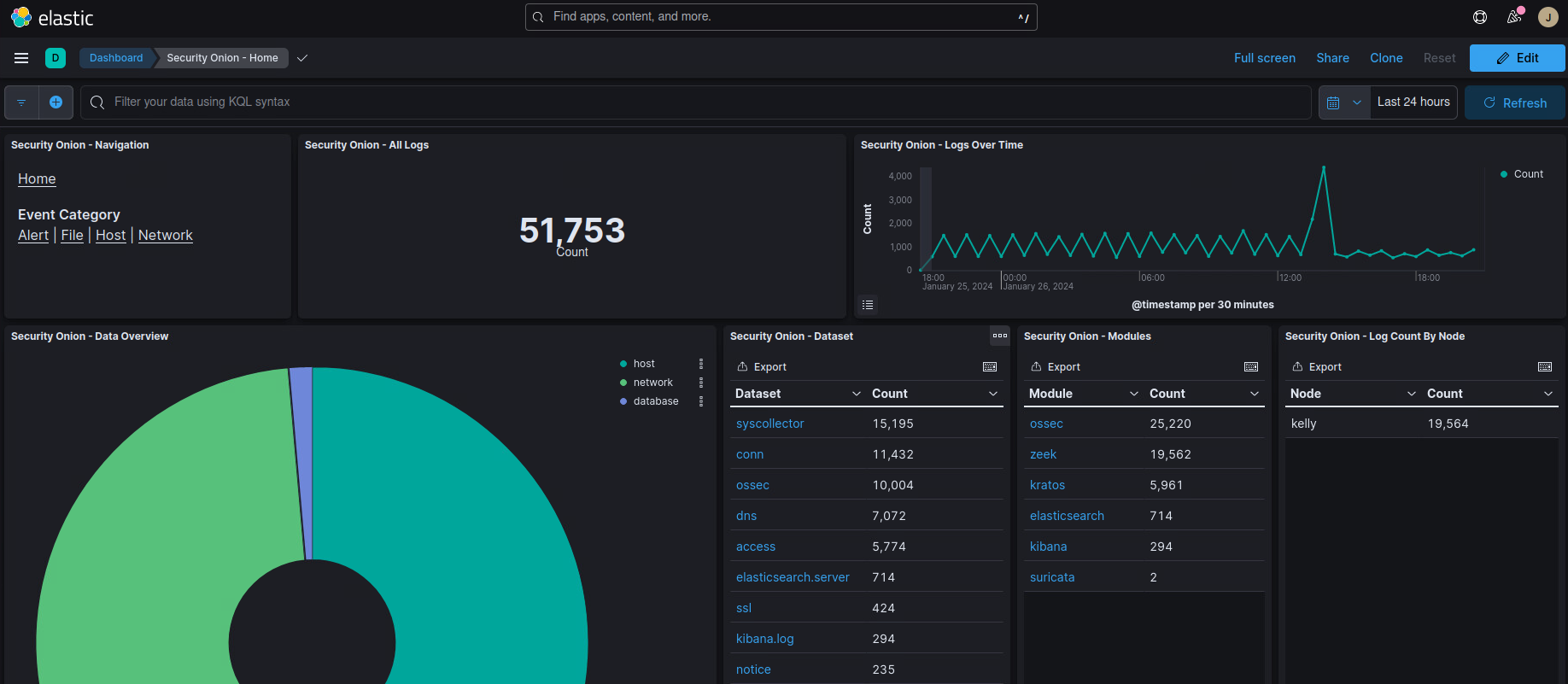The width and height of the screenshot is (1568, 684).
Task: Open the Share menu
Action: point(1332,58)
